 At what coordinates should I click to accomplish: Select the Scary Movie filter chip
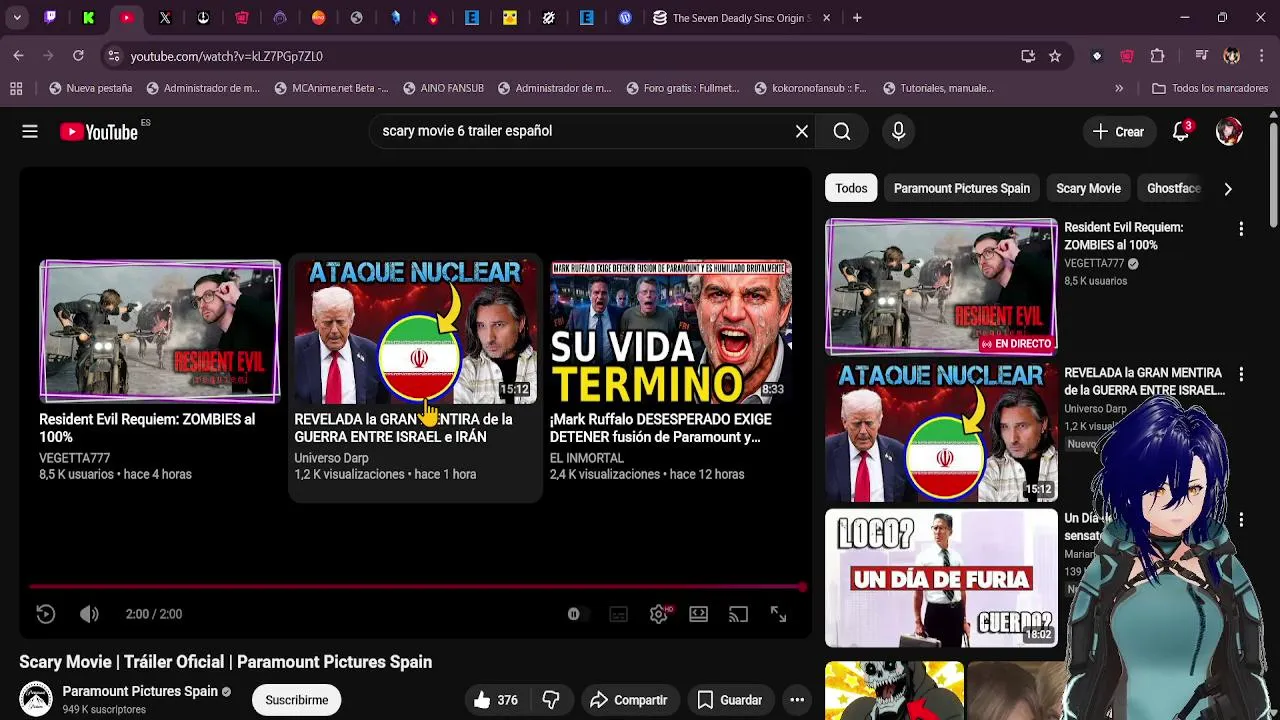(1088, 188)
